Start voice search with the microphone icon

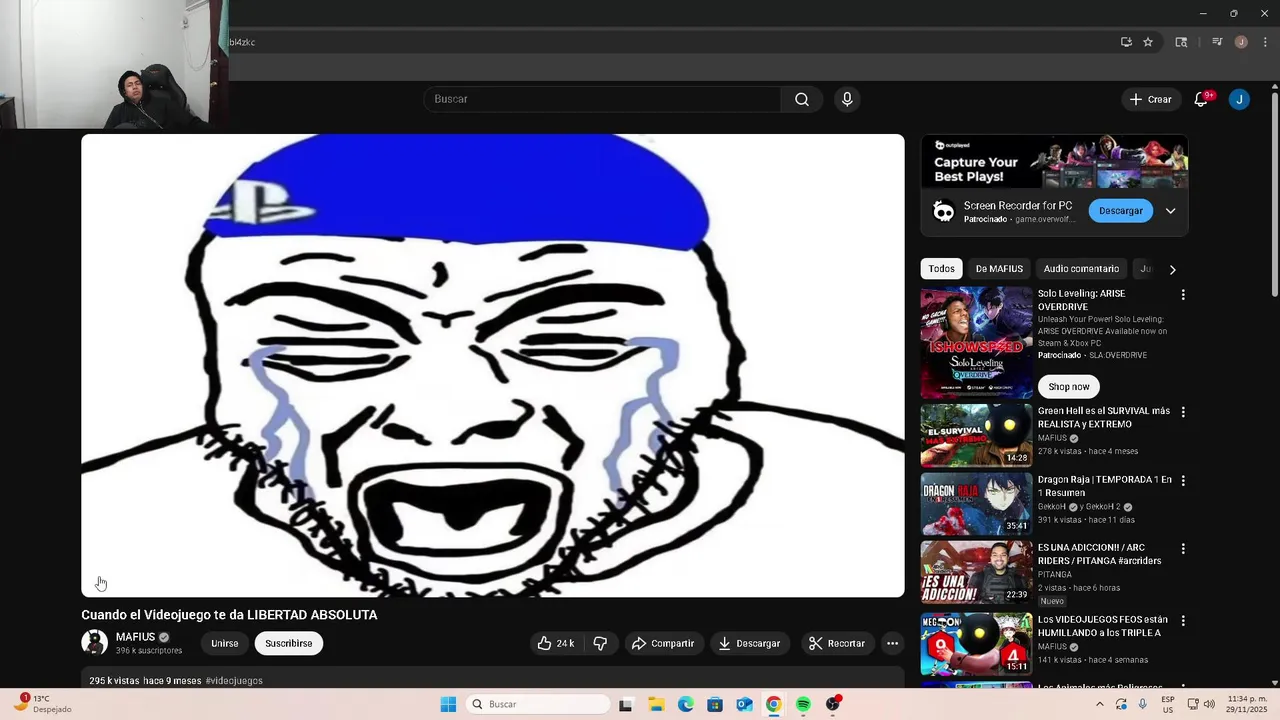[847, 99]
